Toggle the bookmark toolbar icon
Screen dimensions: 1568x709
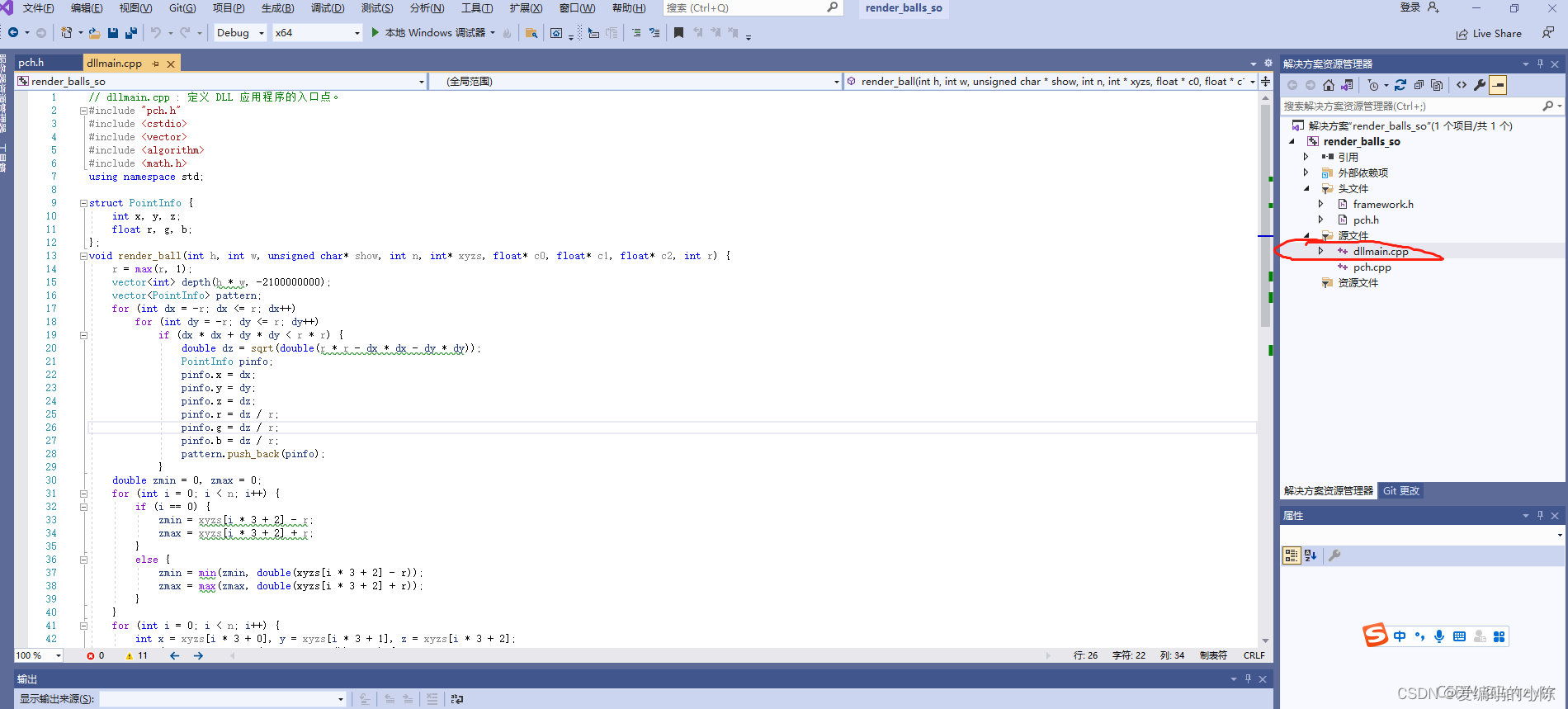click(678, 33)
